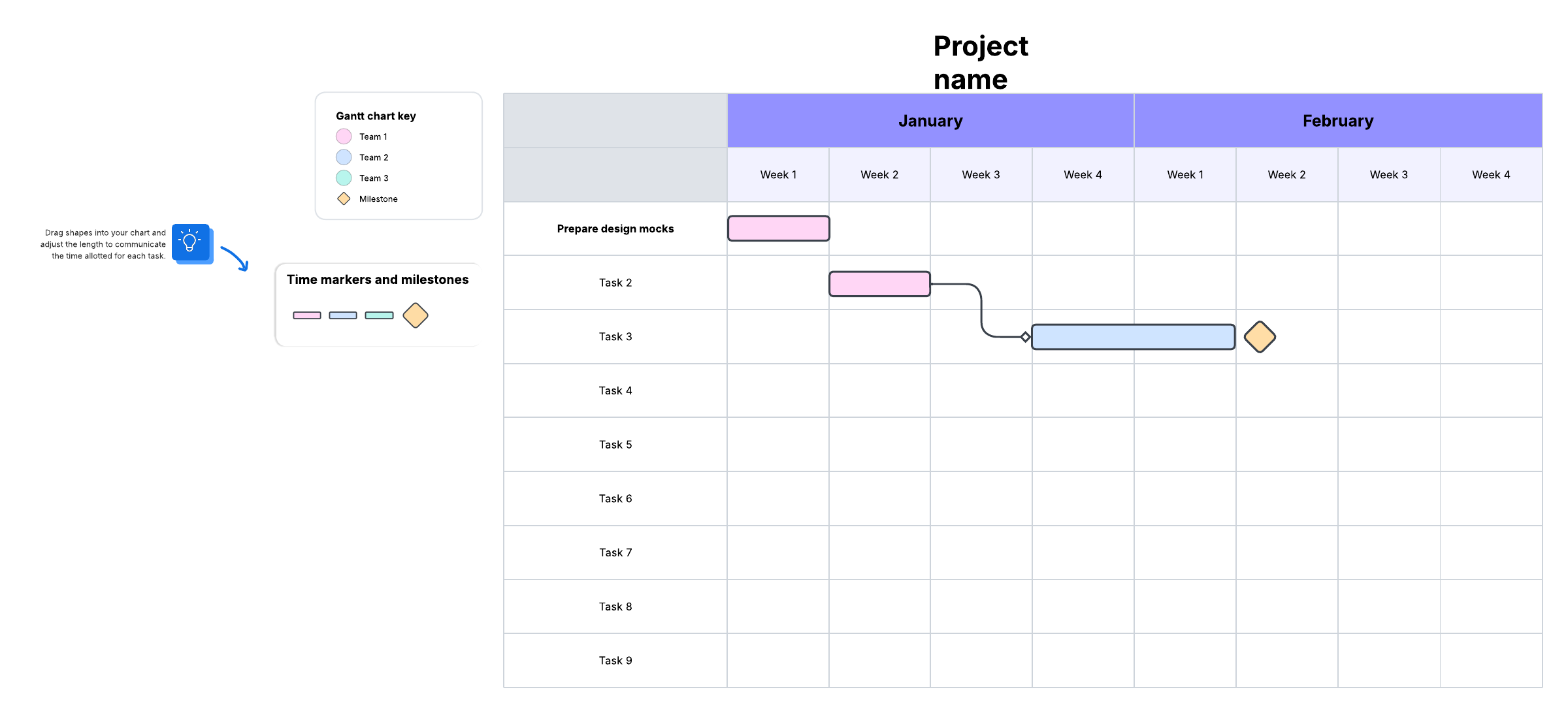Click the milestone diamond in the markers palette
The image size is (1568, 713).
416,315
